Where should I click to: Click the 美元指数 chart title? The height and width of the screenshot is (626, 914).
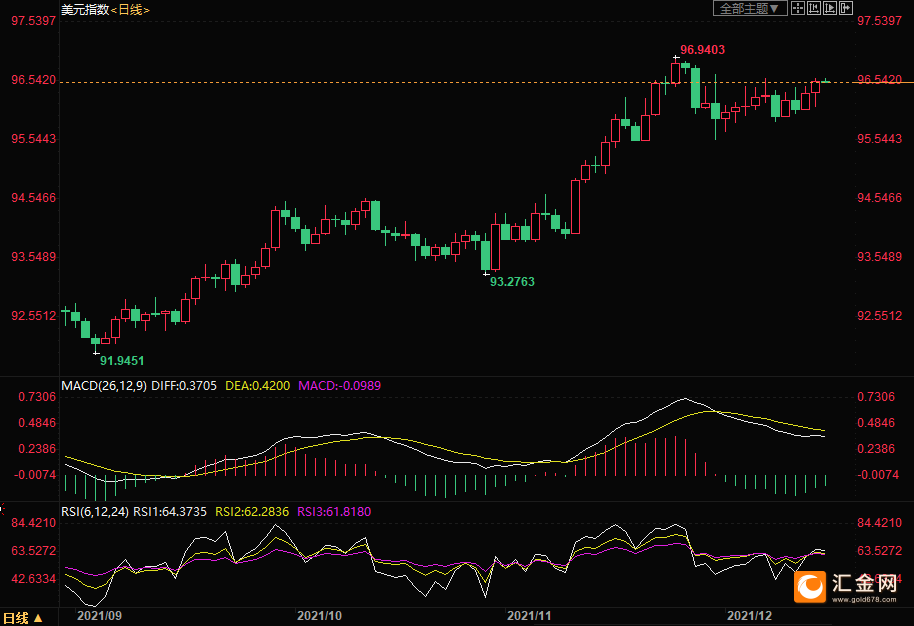(85, 10)
